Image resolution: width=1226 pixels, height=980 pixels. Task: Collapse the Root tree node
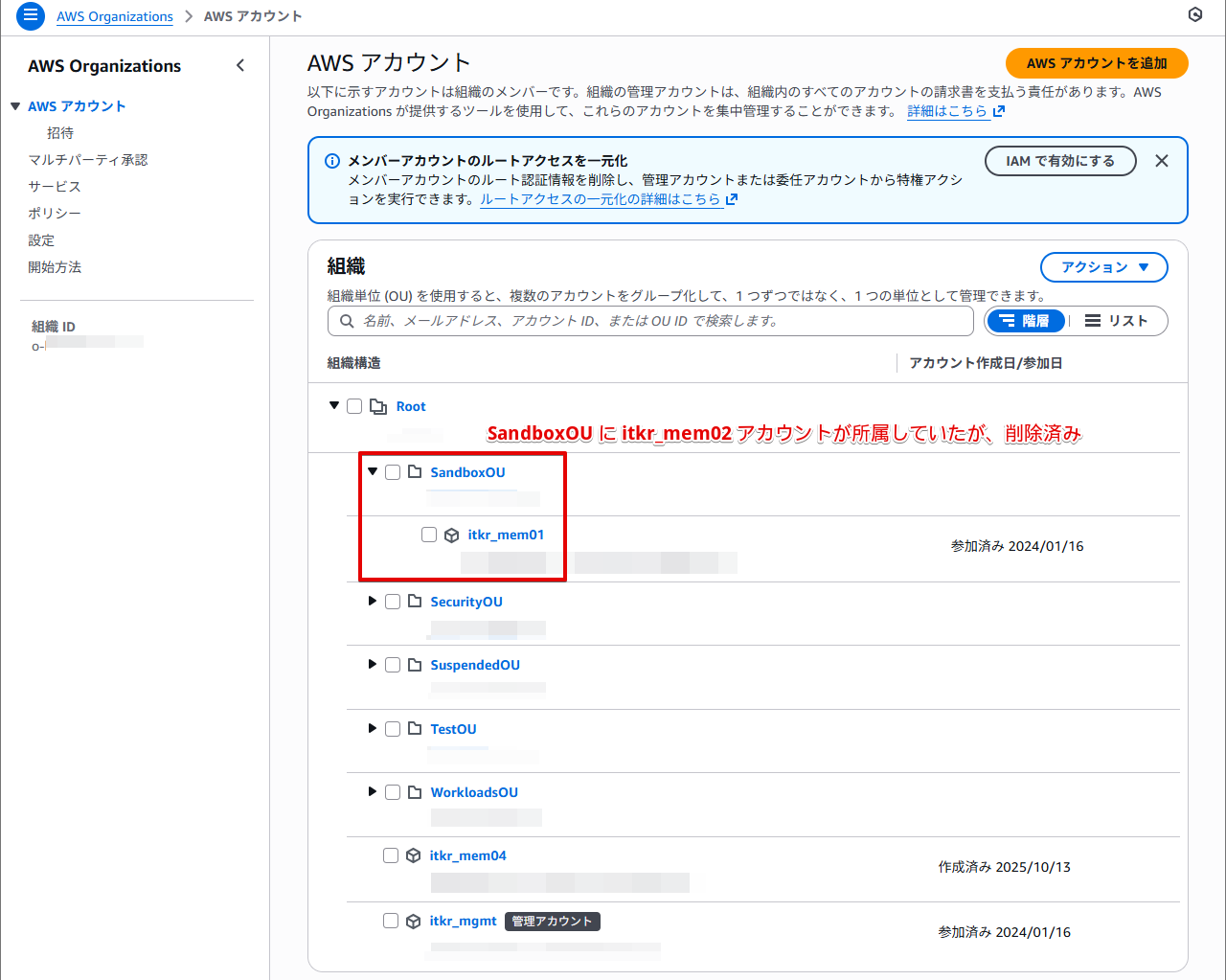pyautogui.click(x=334, y=405)
